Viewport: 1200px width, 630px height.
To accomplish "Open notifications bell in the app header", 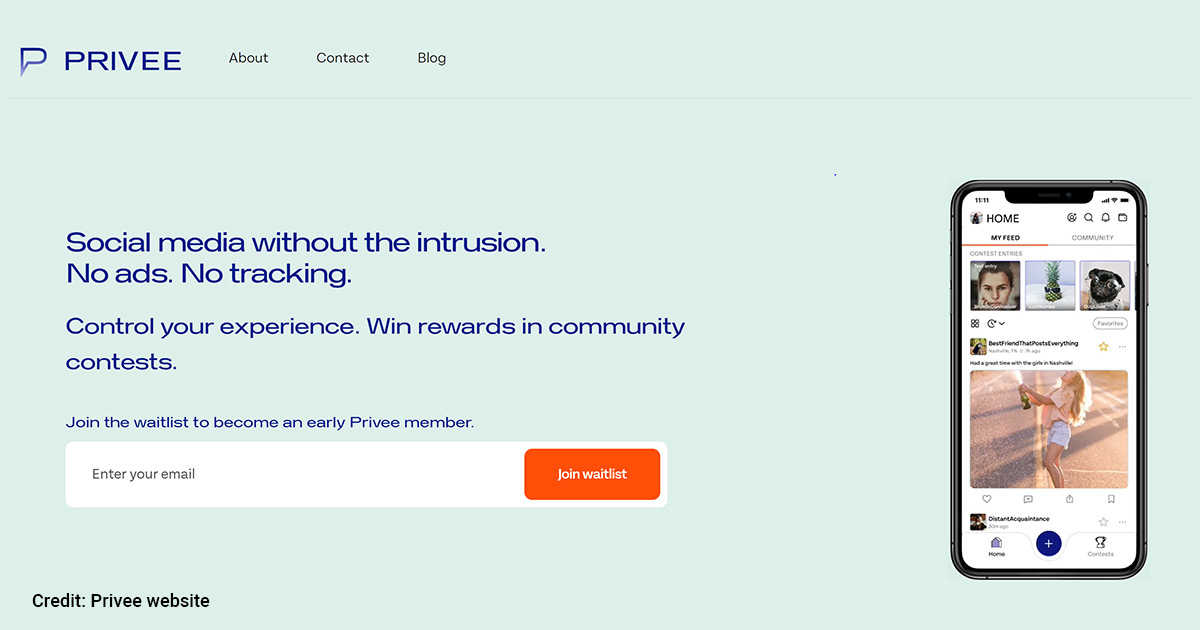I will (1105, 218).
